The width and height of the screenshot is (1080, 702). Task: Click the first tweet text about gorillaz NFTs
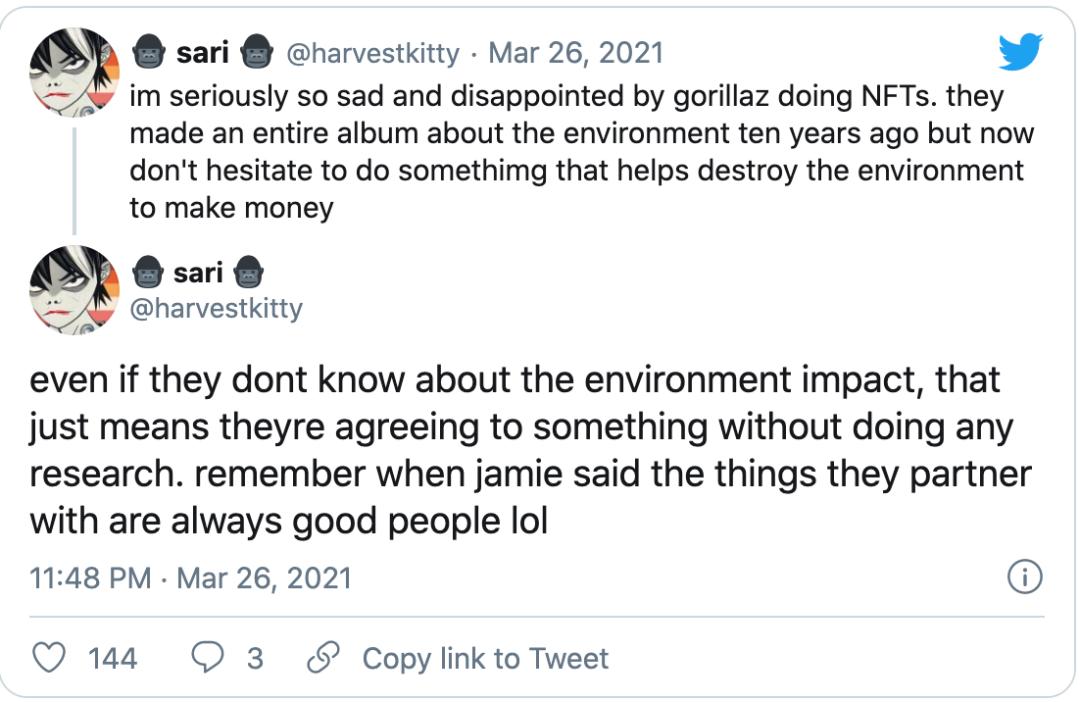(x=582, y=152)
